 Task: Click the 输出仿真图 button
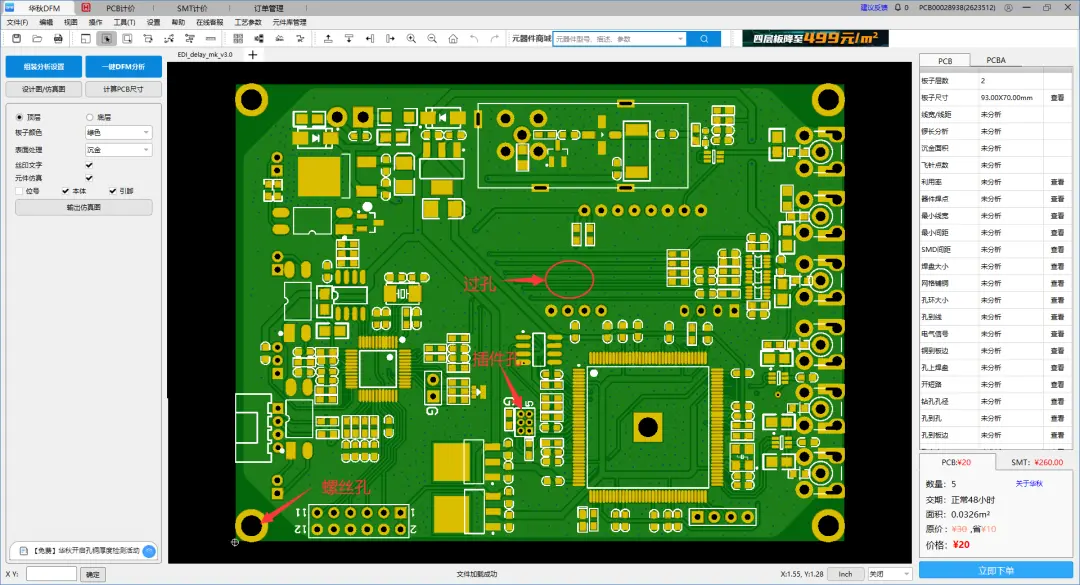[x=83, y=207]
